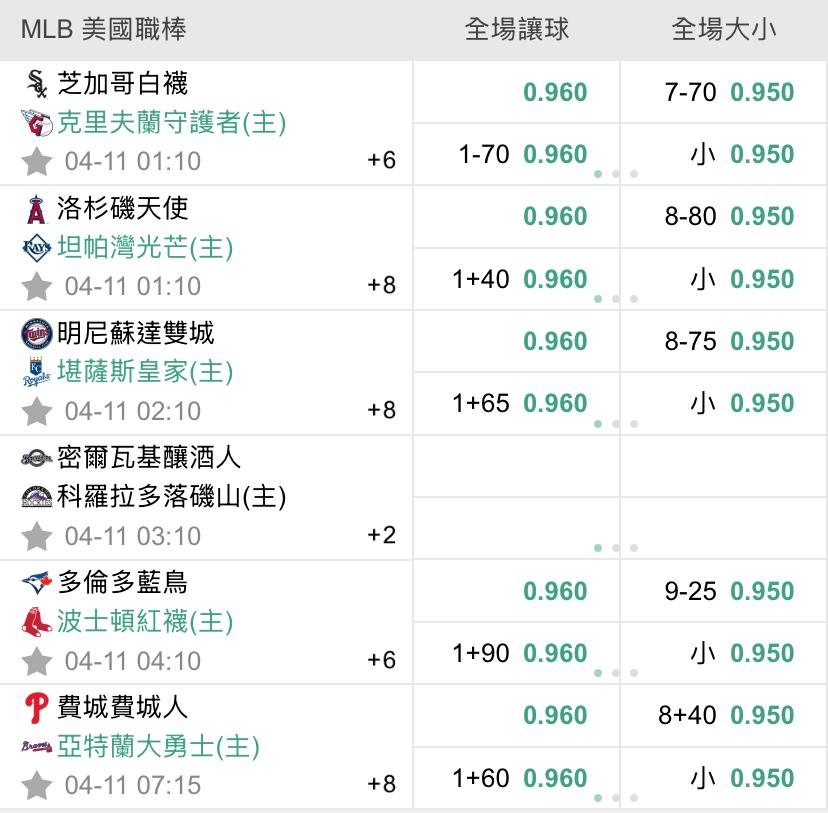Click the Los Angeles Angels logo
The width and height of the screenshot is (828, 813).
(x=36, y=209)
